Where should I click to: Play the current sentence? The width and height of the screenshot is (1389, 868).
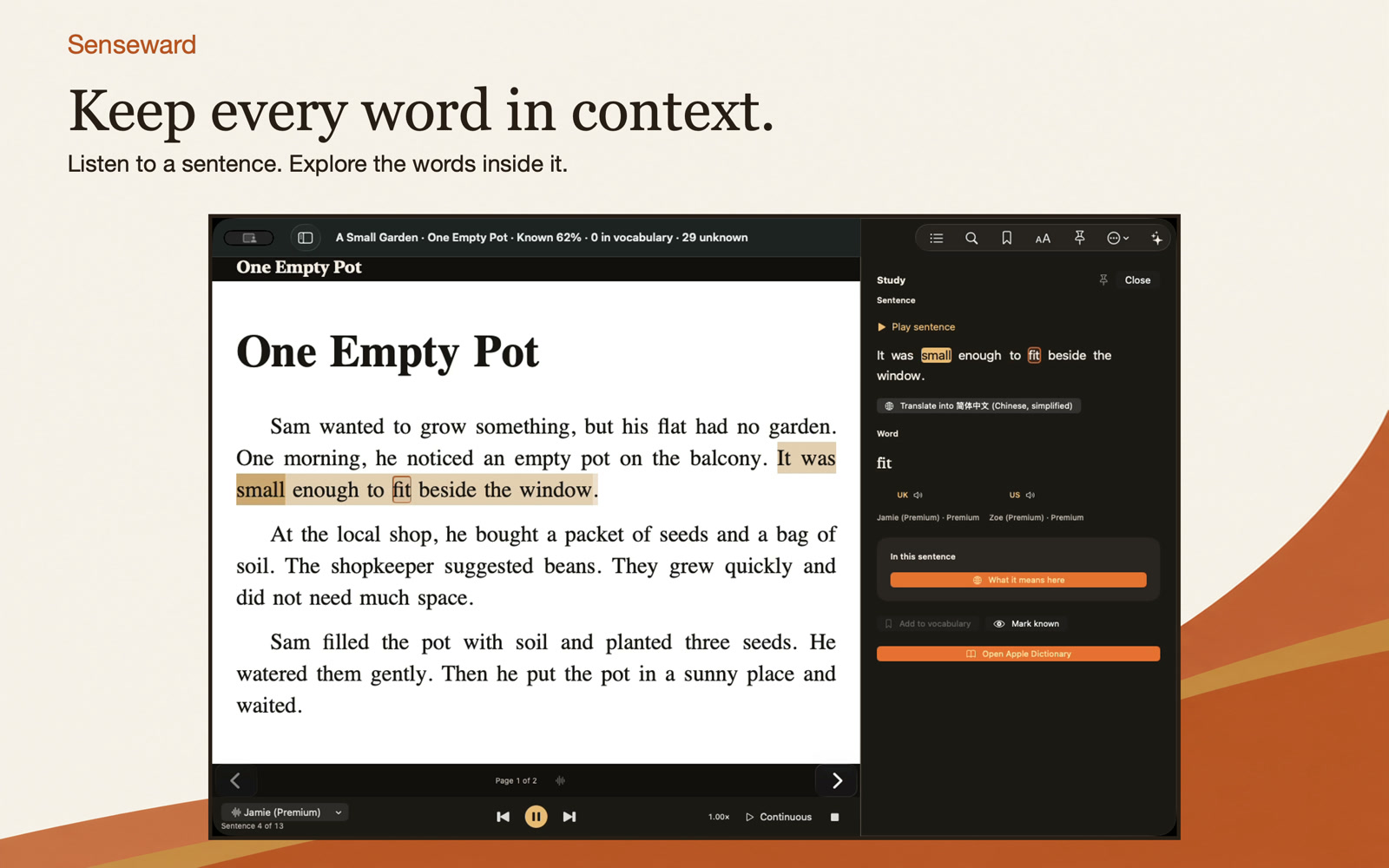pyautogui.click(x=916, y=327)
